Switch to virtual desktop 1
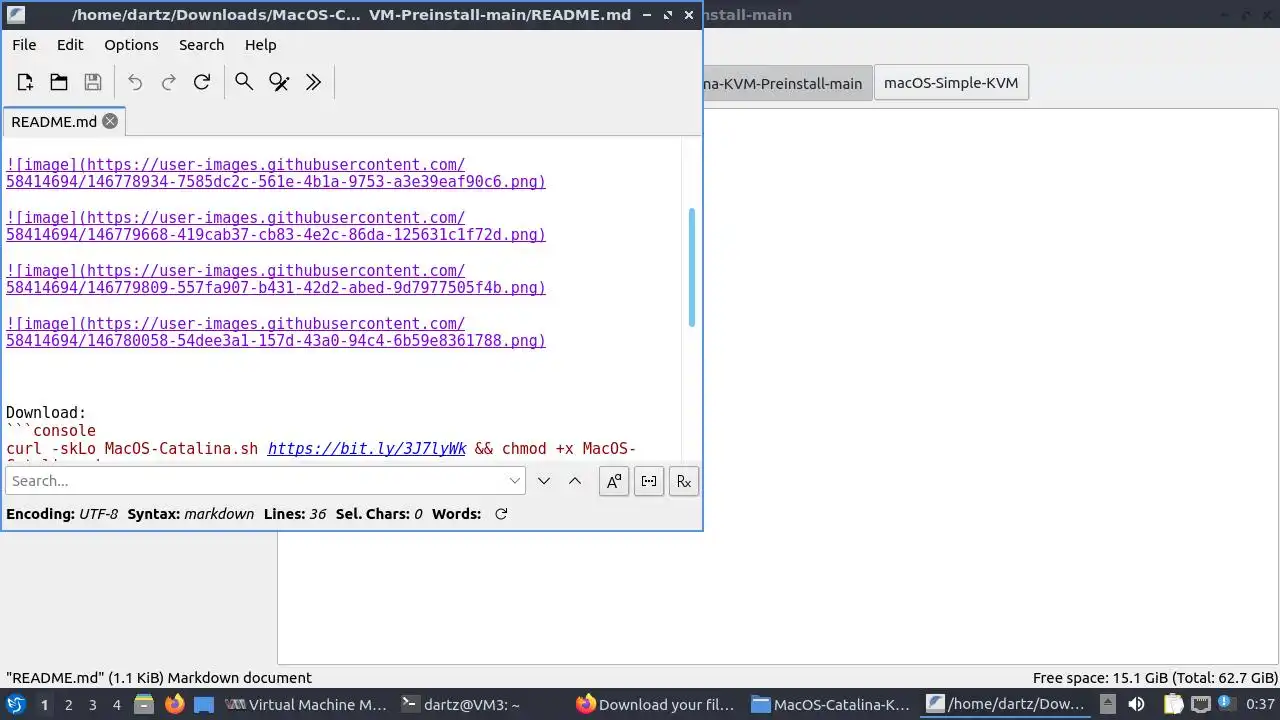 (44, 705)
